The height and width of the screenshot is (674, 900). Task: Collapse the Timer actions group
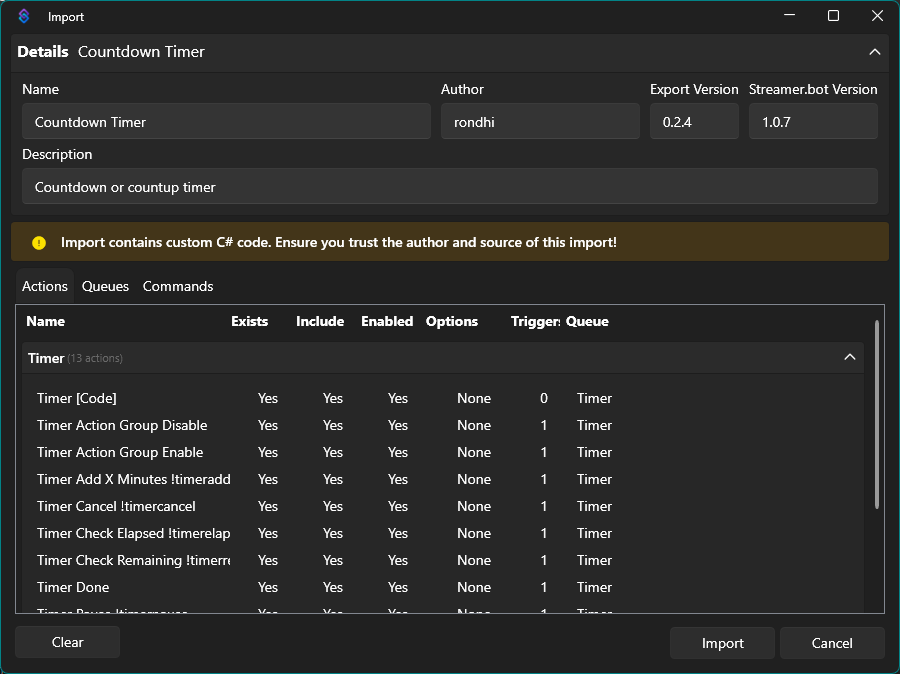point(849,357)
